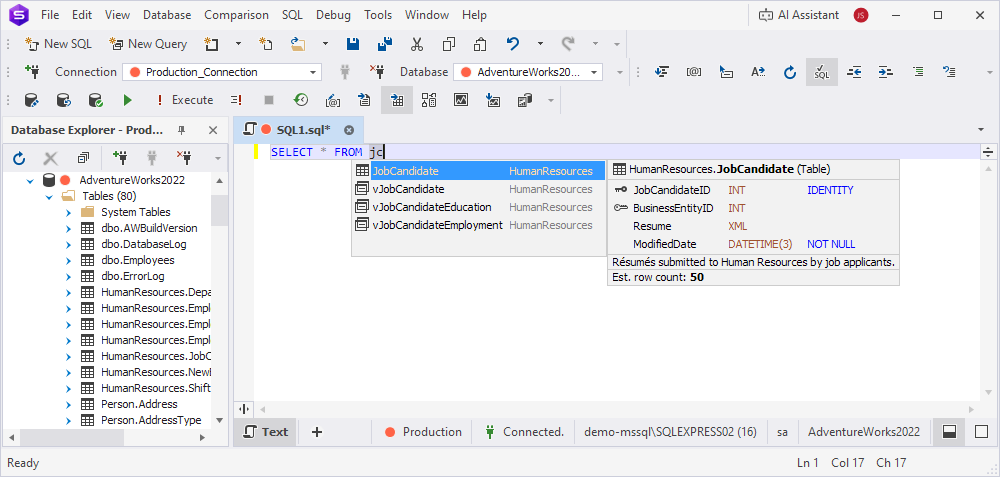Click New Connection plug icon in Database Explorer
This screenshot has height=477, width=1000.
(x=120, y=158)
